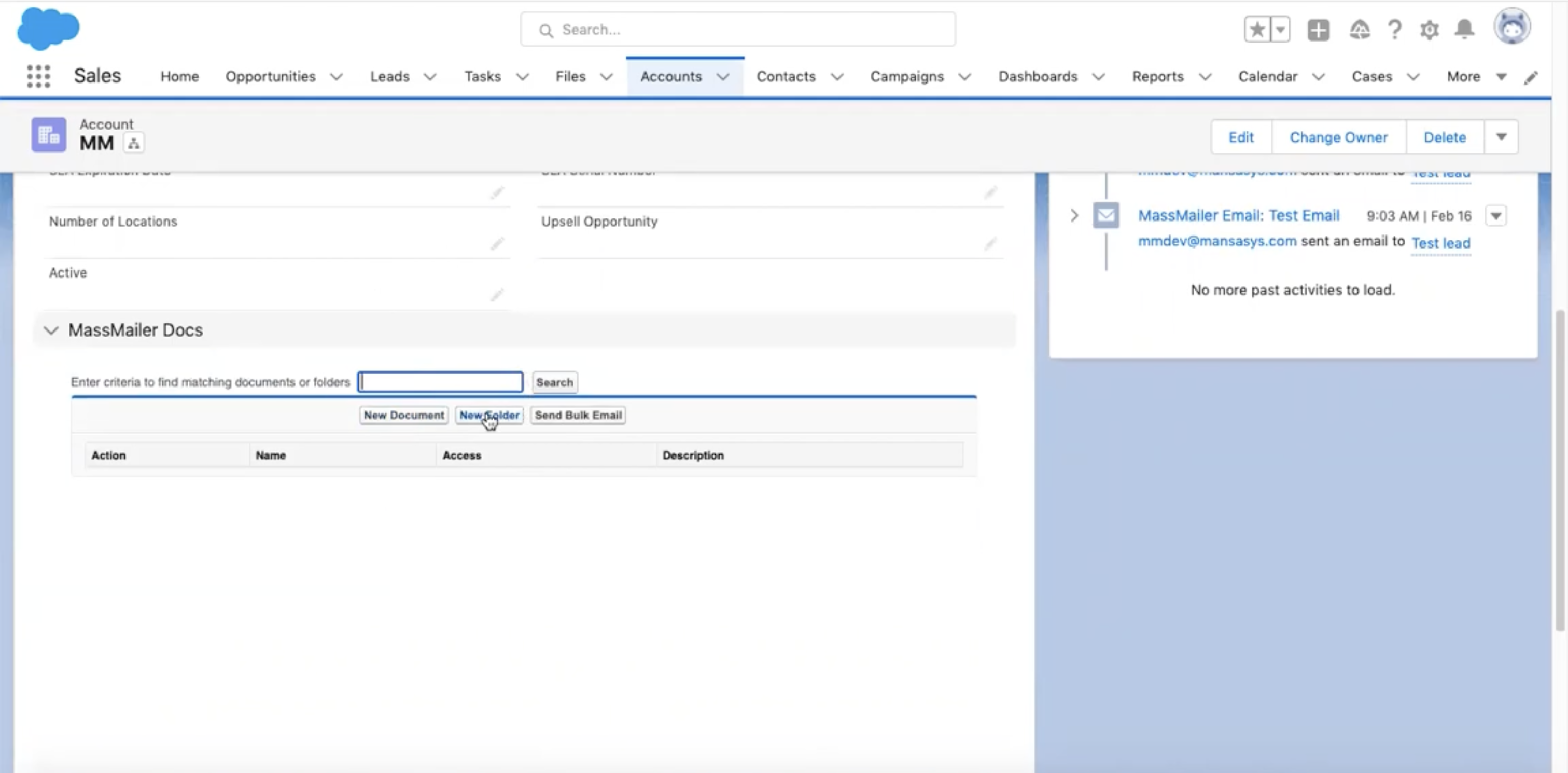Screen dimensions: 1568x773
Task: Click the Trailhead guidance icon
Action: pos(1359,29)
